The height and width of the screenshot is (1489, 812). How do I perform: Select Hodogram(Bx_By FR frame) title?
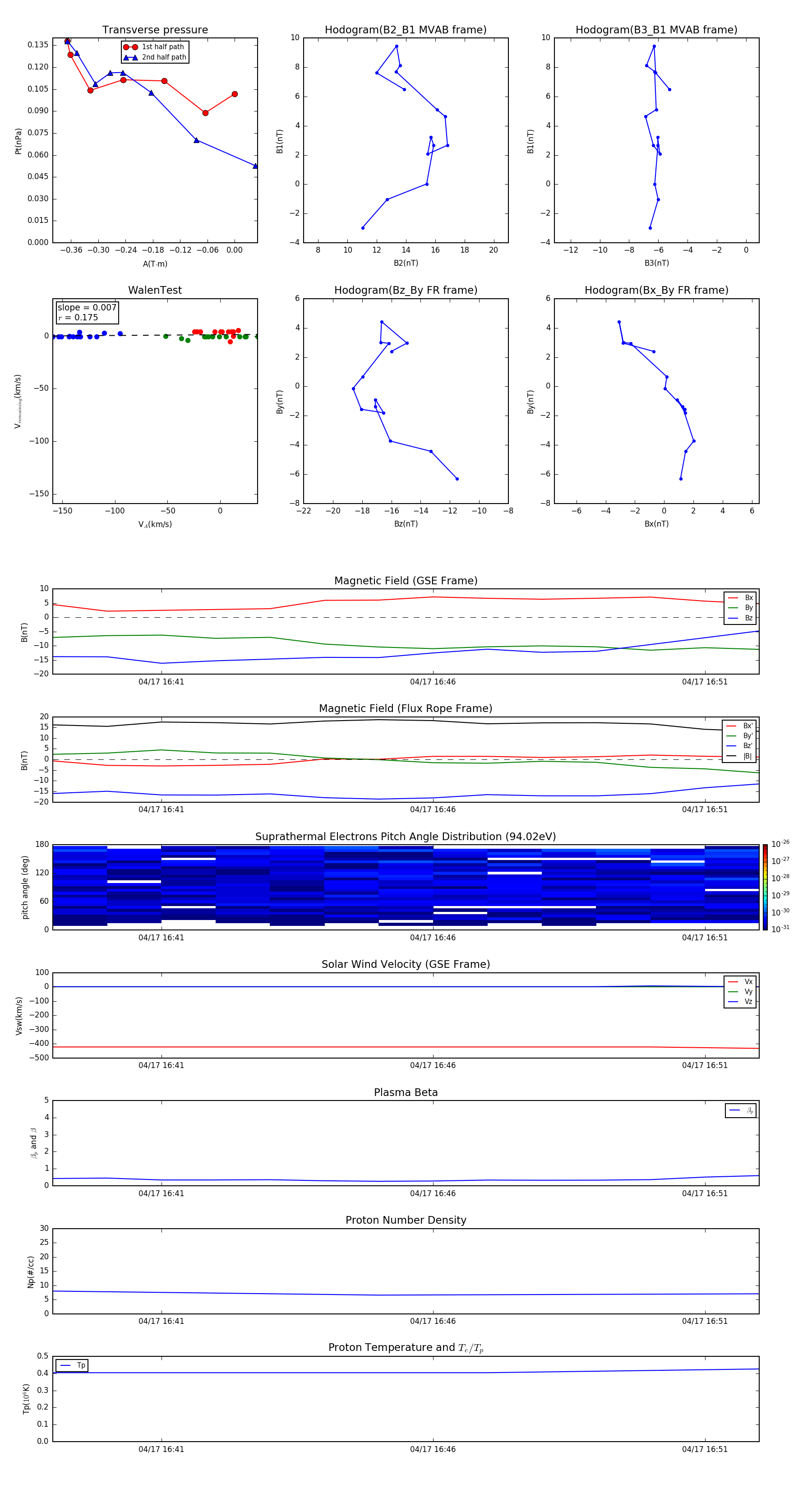[x=656, y=290]
